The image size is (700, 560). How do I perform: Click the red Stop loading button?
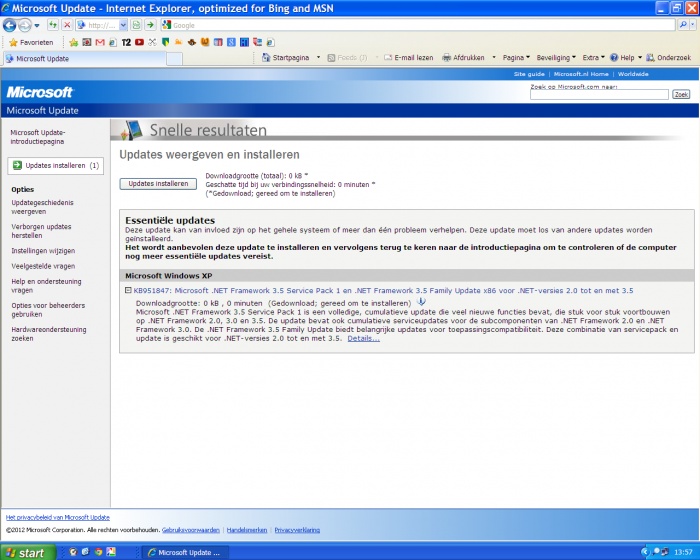click(67, 25)
